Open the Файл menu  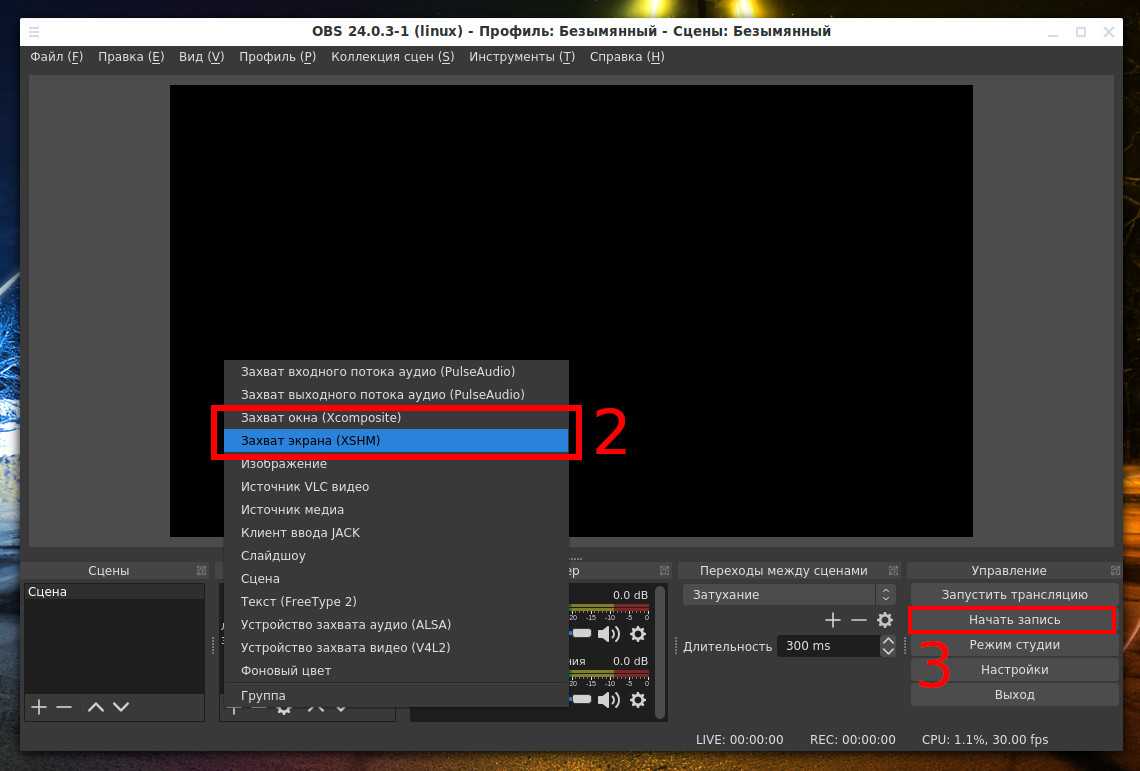pyautogui.click(x=56, y=57)
